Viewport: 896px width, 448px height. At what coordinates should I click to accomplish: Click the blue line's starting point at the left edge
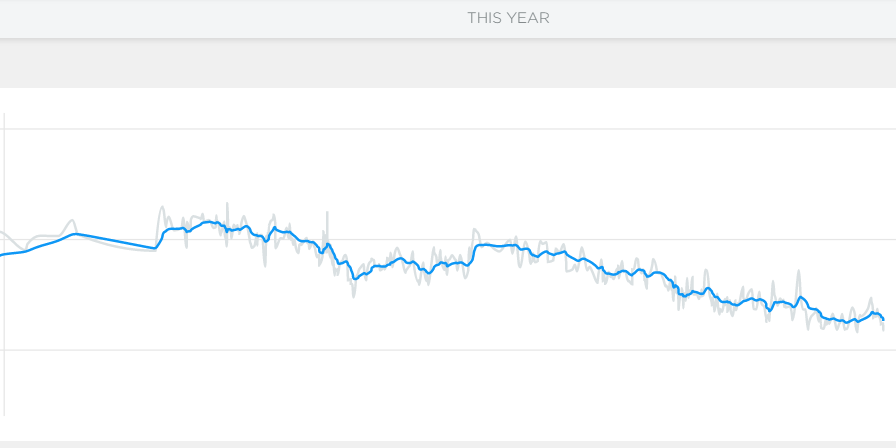[2, 255]
